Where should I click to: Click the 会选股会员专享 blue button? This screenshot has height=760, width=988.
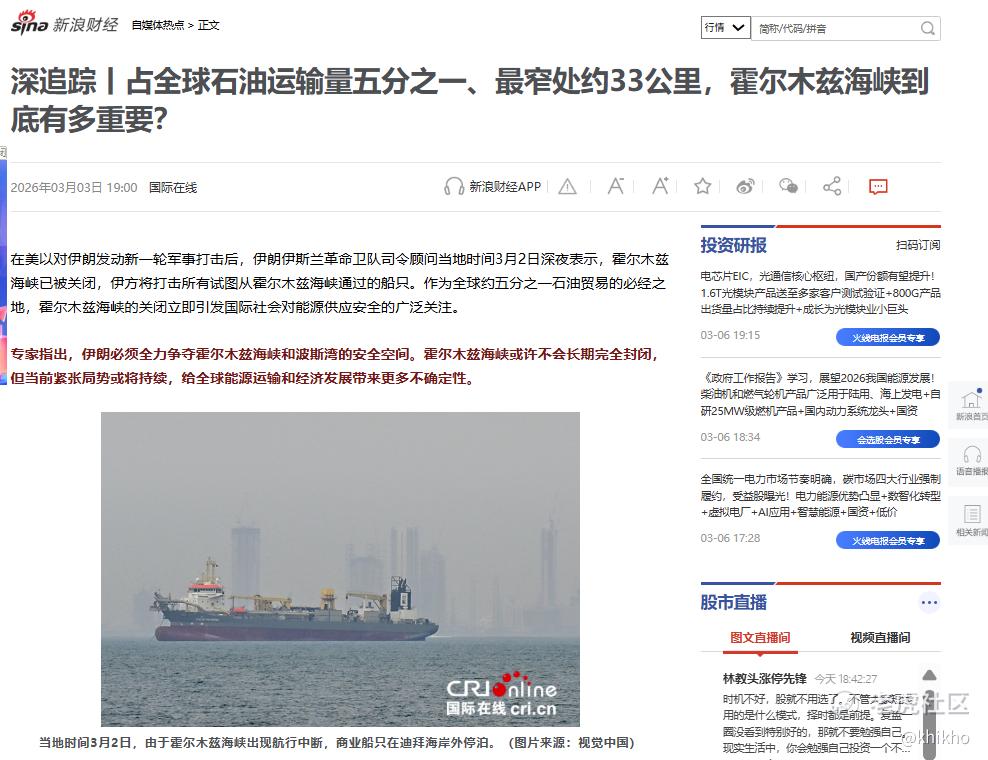click(888, 439)
